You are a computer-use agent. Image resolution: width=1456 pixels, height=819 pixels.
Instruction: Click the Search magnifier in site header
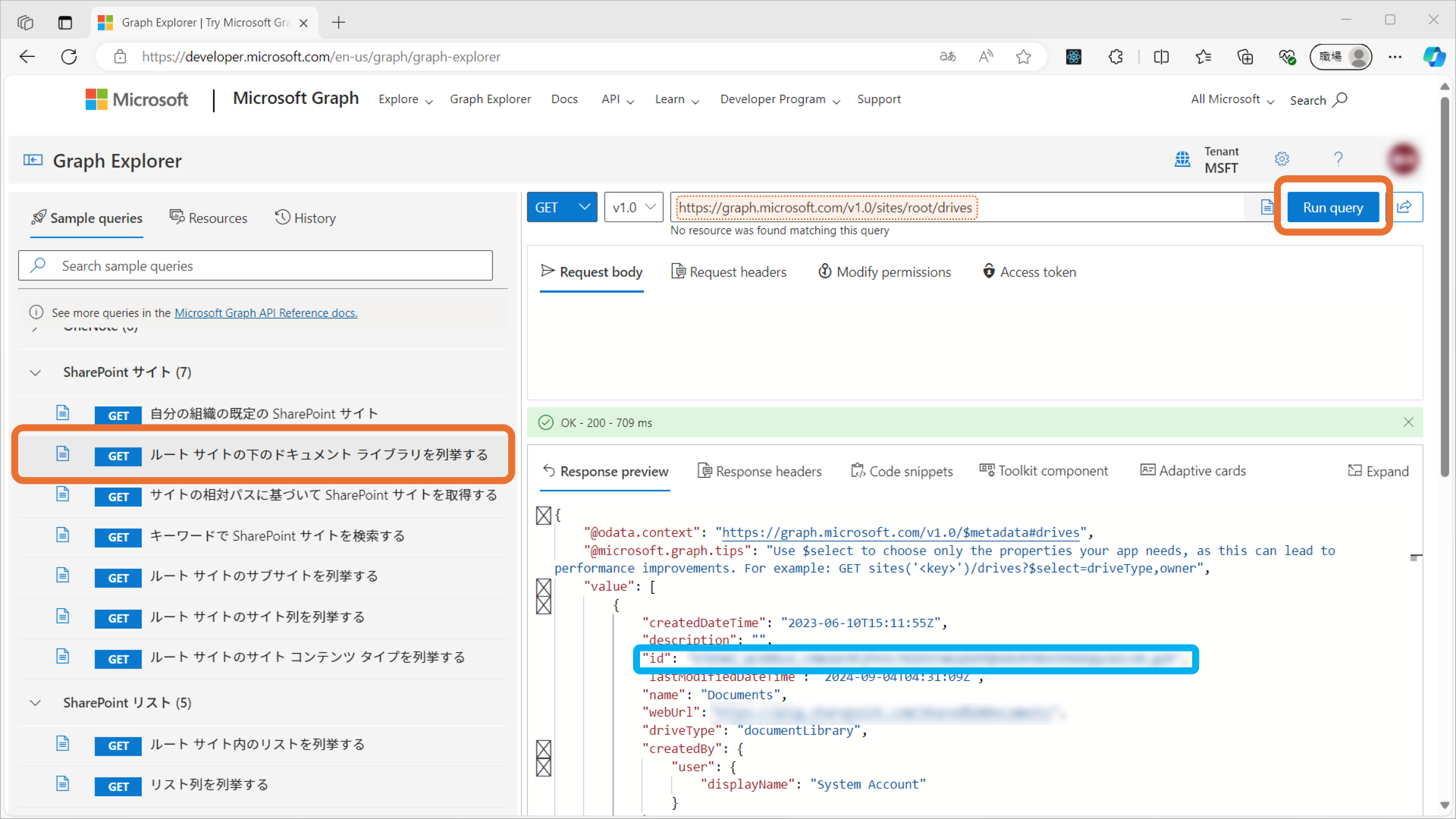click(1340, 99)
